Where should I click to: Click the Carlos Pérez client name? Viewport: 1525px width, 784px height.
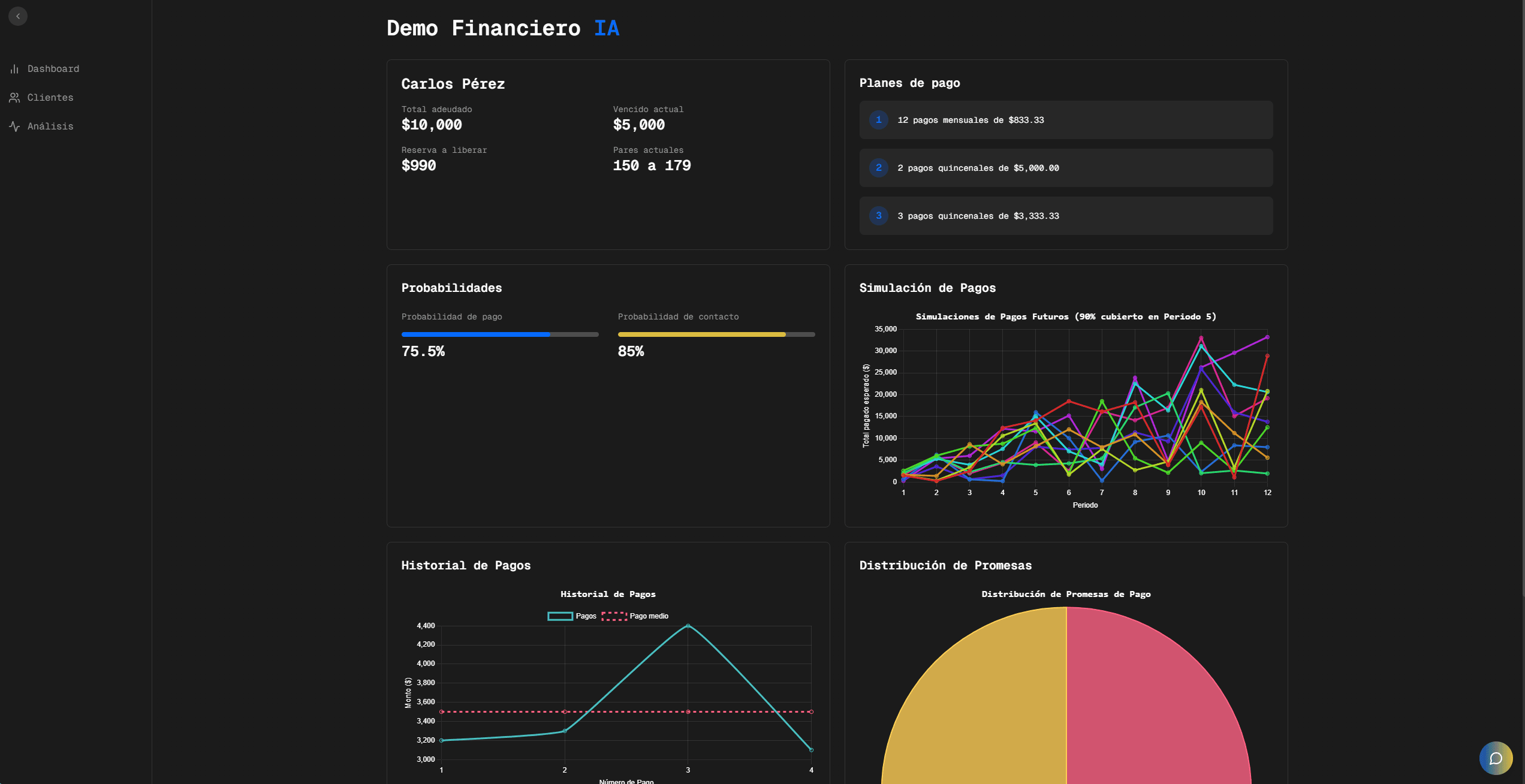tap(453, 84)
